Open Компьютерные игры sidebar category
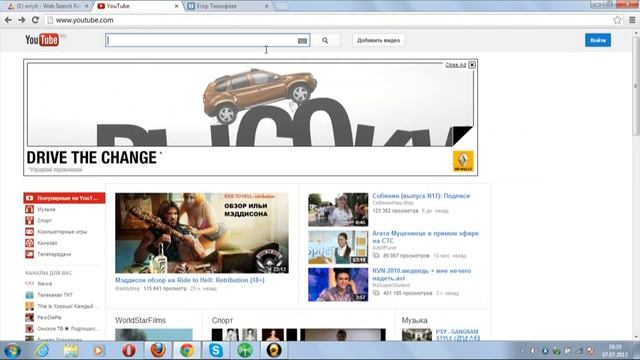 [x=62, y=231]
